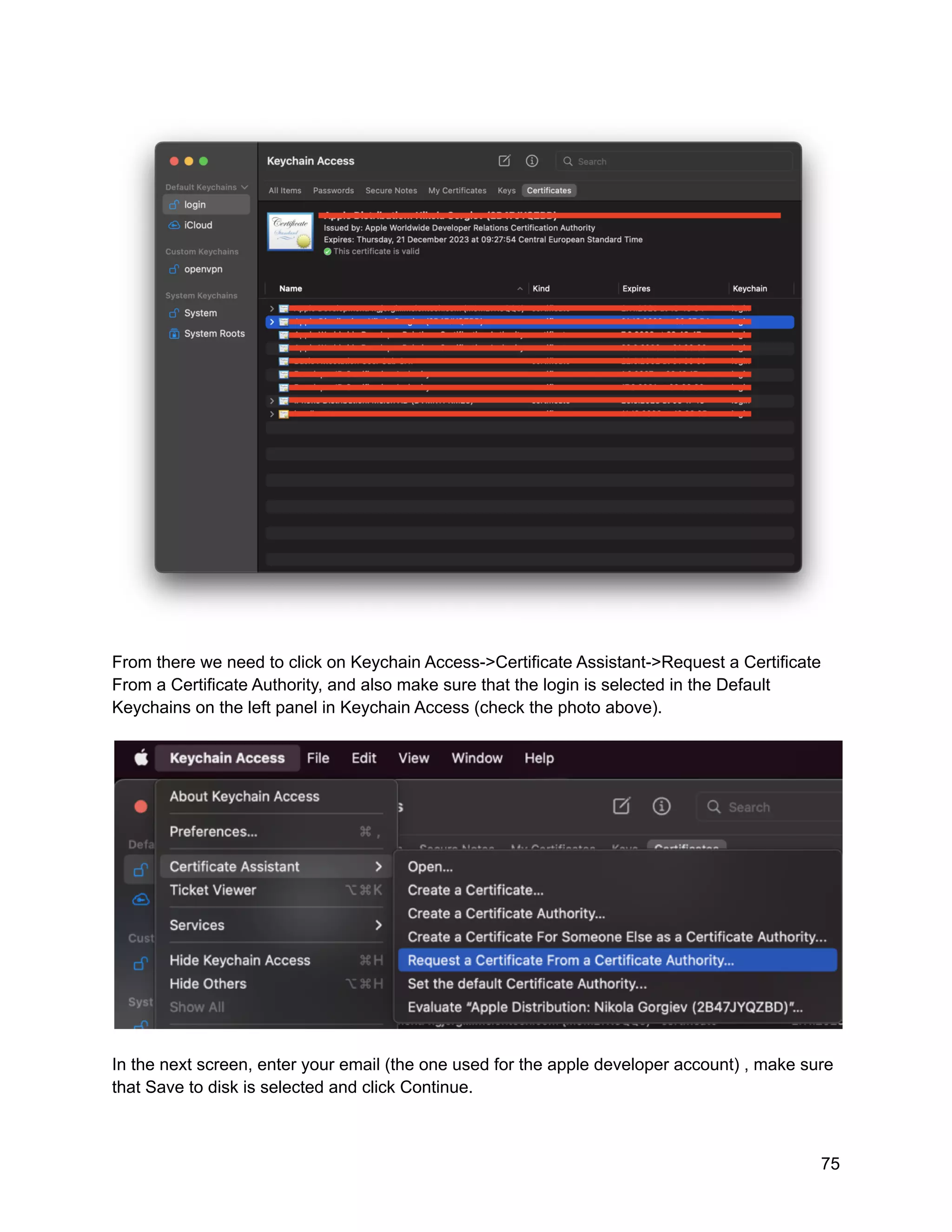Click the compose new item icon in top window
This screenshot has height=1232, width=952.
pos(504,161)
